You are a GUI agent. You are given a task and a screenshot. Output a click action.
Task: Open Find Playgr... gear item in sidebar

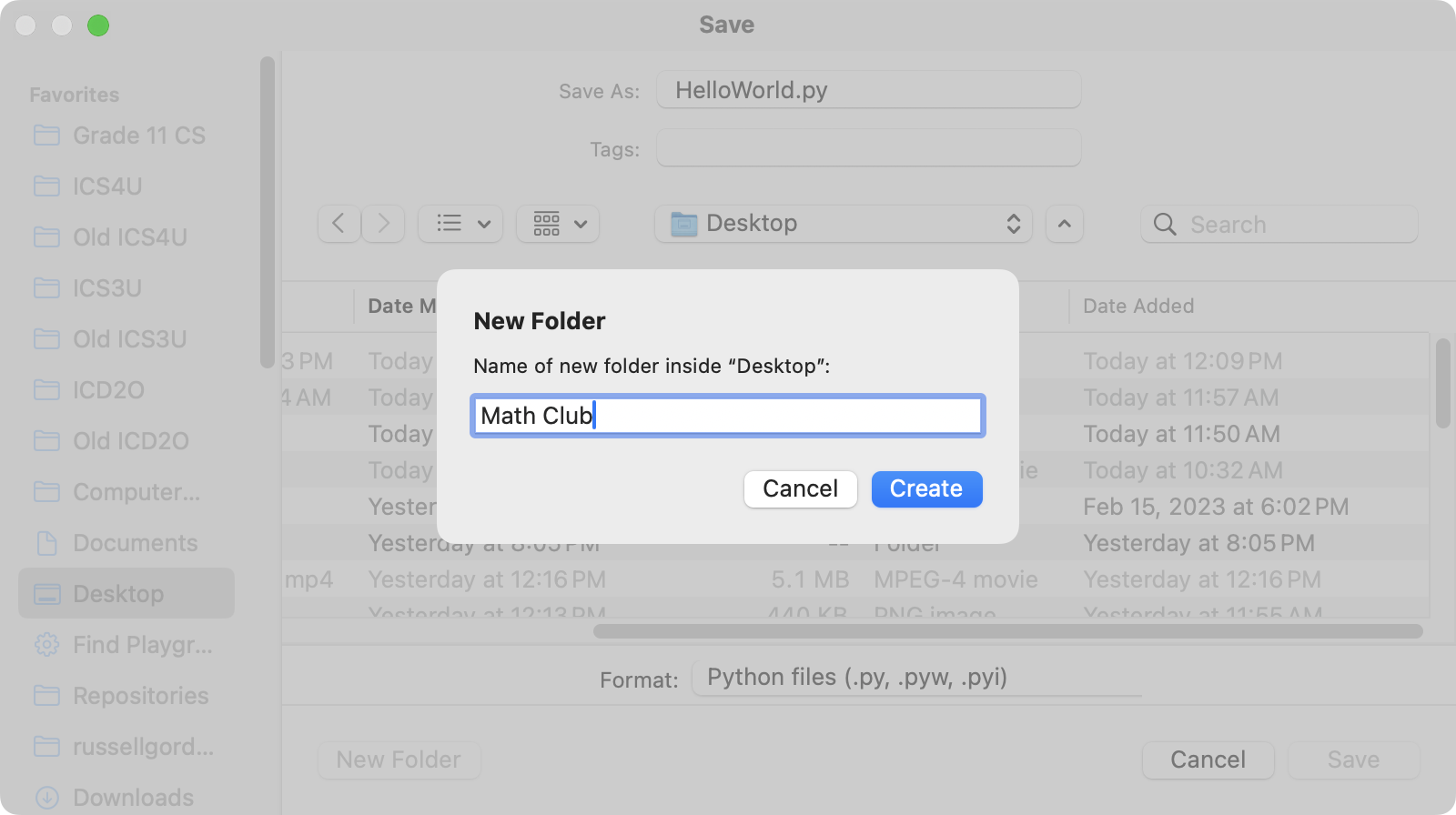coord(142,645)
